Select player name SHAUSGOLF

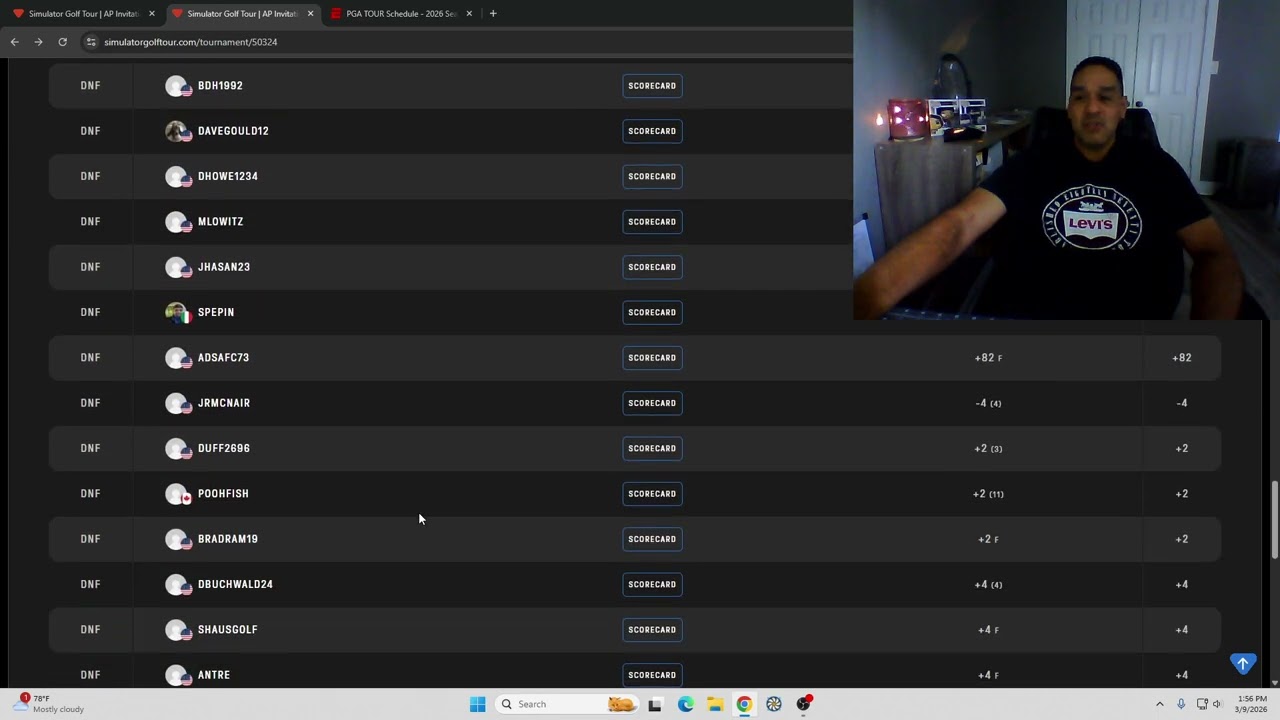(x=228, y=630)
